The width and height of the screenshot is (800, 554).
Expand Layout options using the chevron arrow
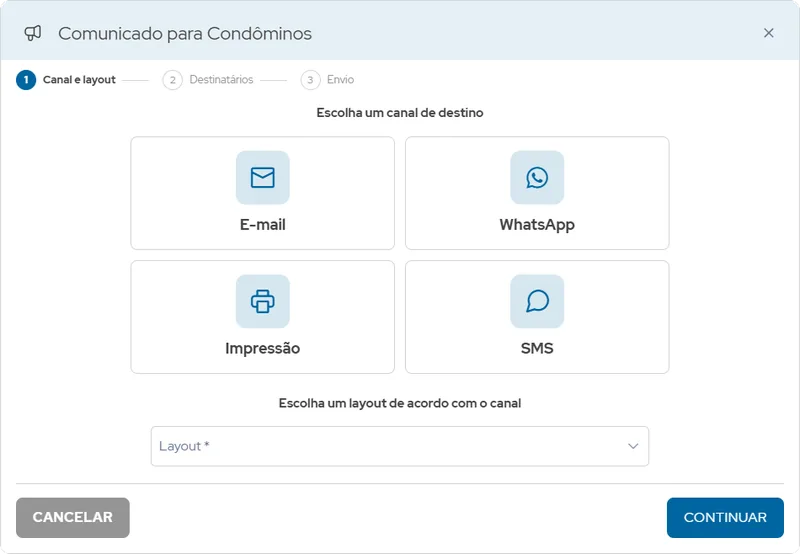[x=633, y=446]
